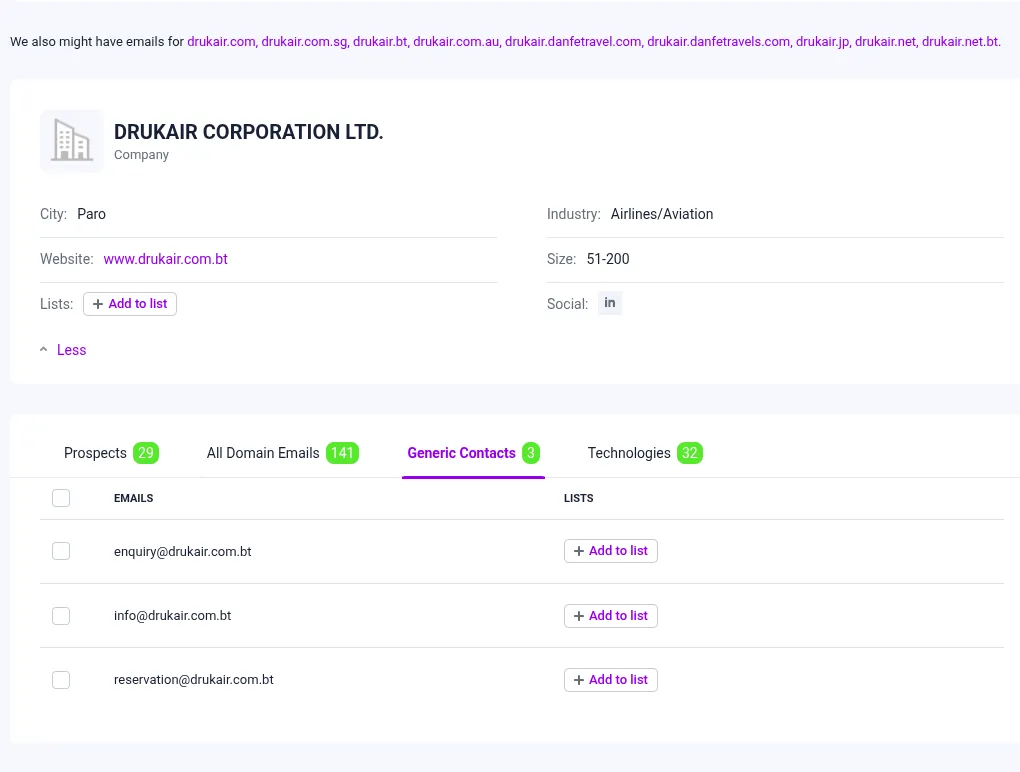Open the drukair.com domain link

(x=221, y=42)
